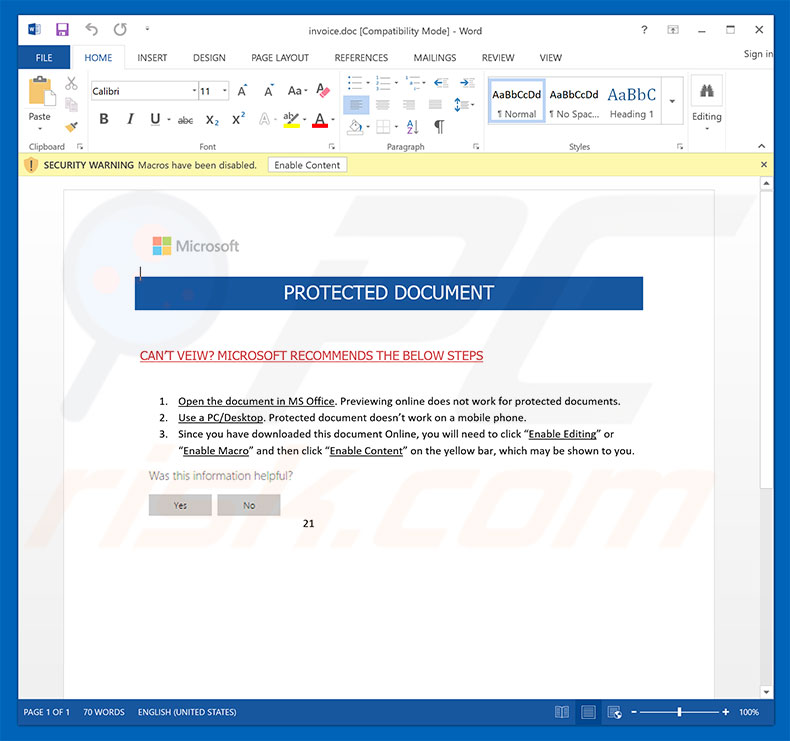Open the FILE tab

pos(44,57)
